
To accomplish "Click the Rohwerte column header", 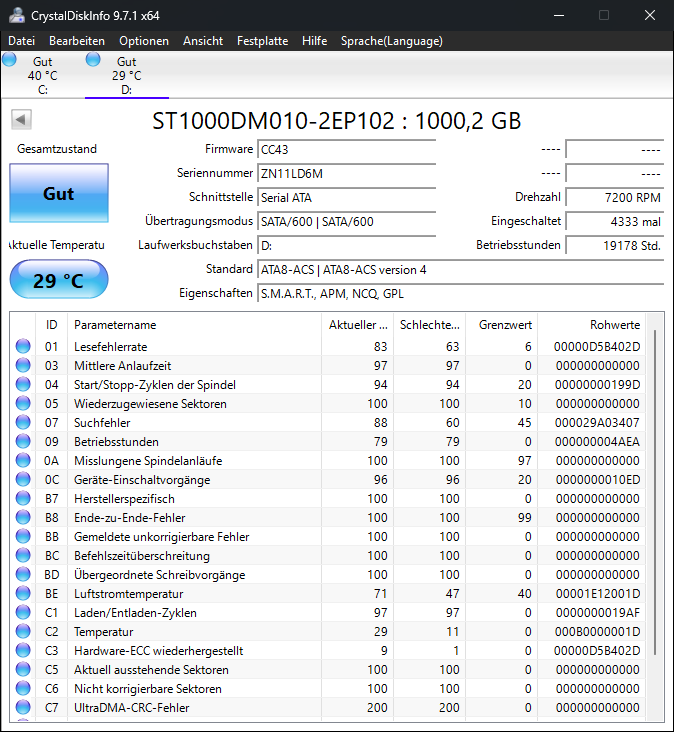I will click(591, 325).
